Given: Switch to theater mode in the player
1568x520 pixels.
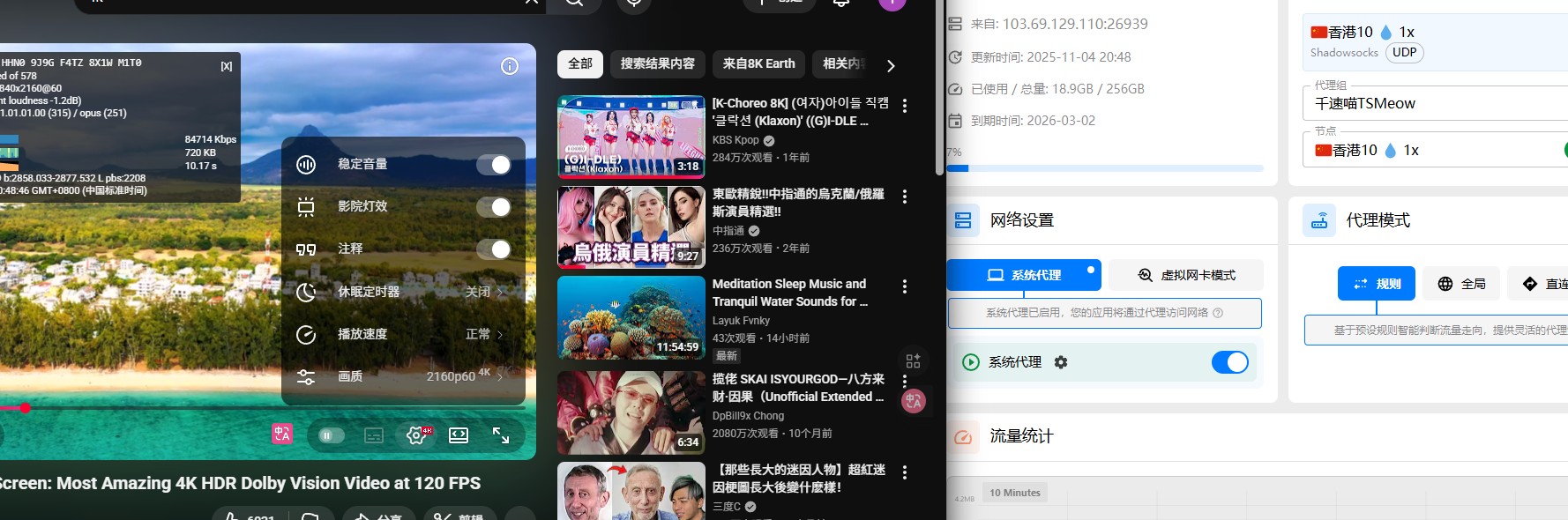Looking at the screenshot, I should 459,435.
